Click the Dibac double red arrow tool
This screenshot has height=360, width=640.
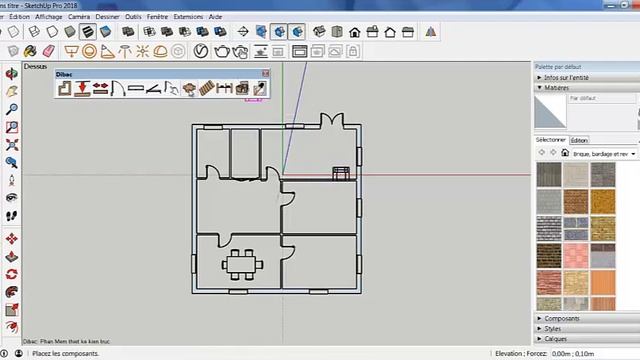(100, 88)
